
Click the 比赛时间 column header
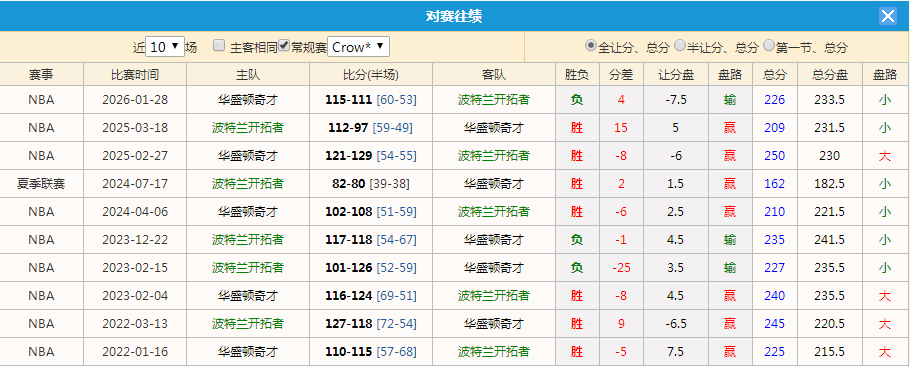pyautogui.click(x=135, y=74)
